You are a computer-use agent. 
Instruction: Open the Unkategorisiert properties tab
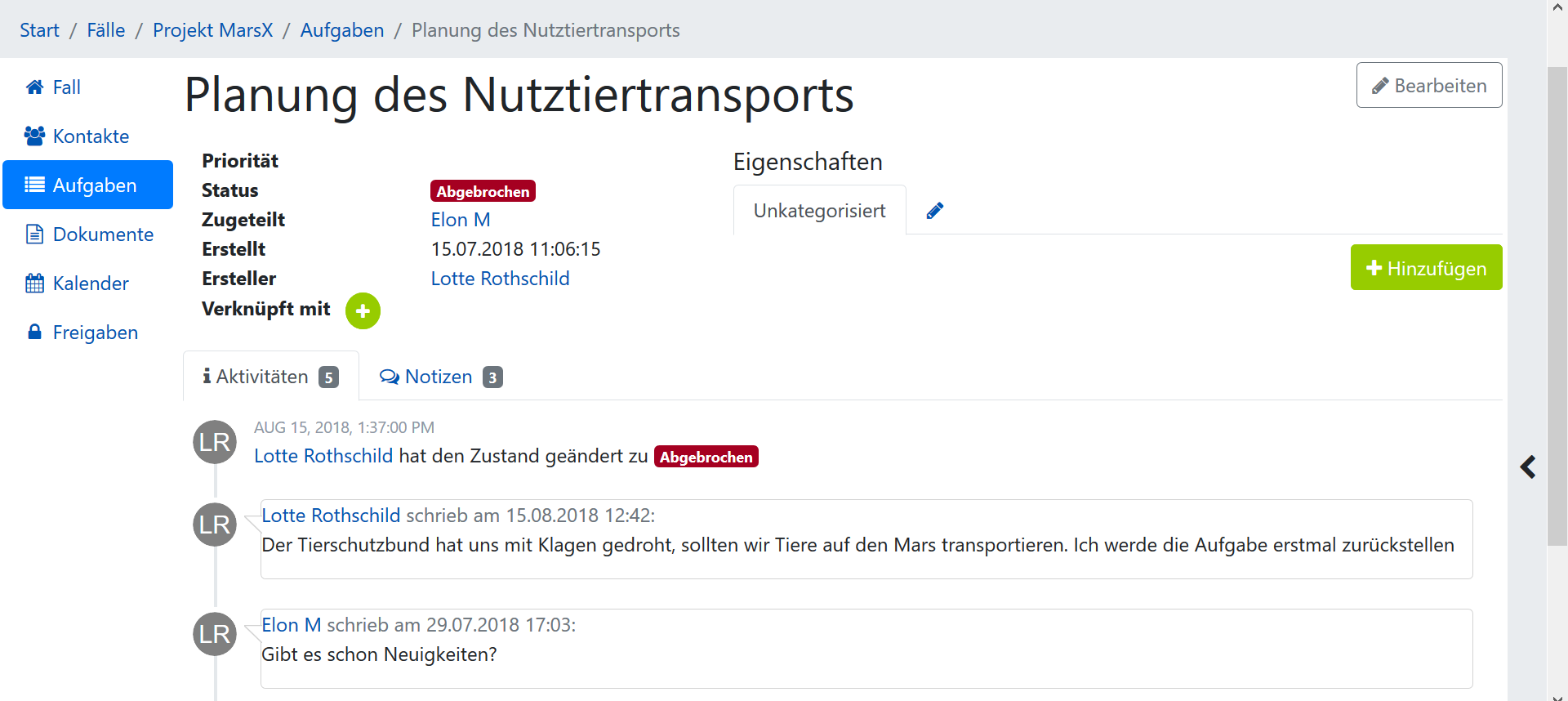819,211
